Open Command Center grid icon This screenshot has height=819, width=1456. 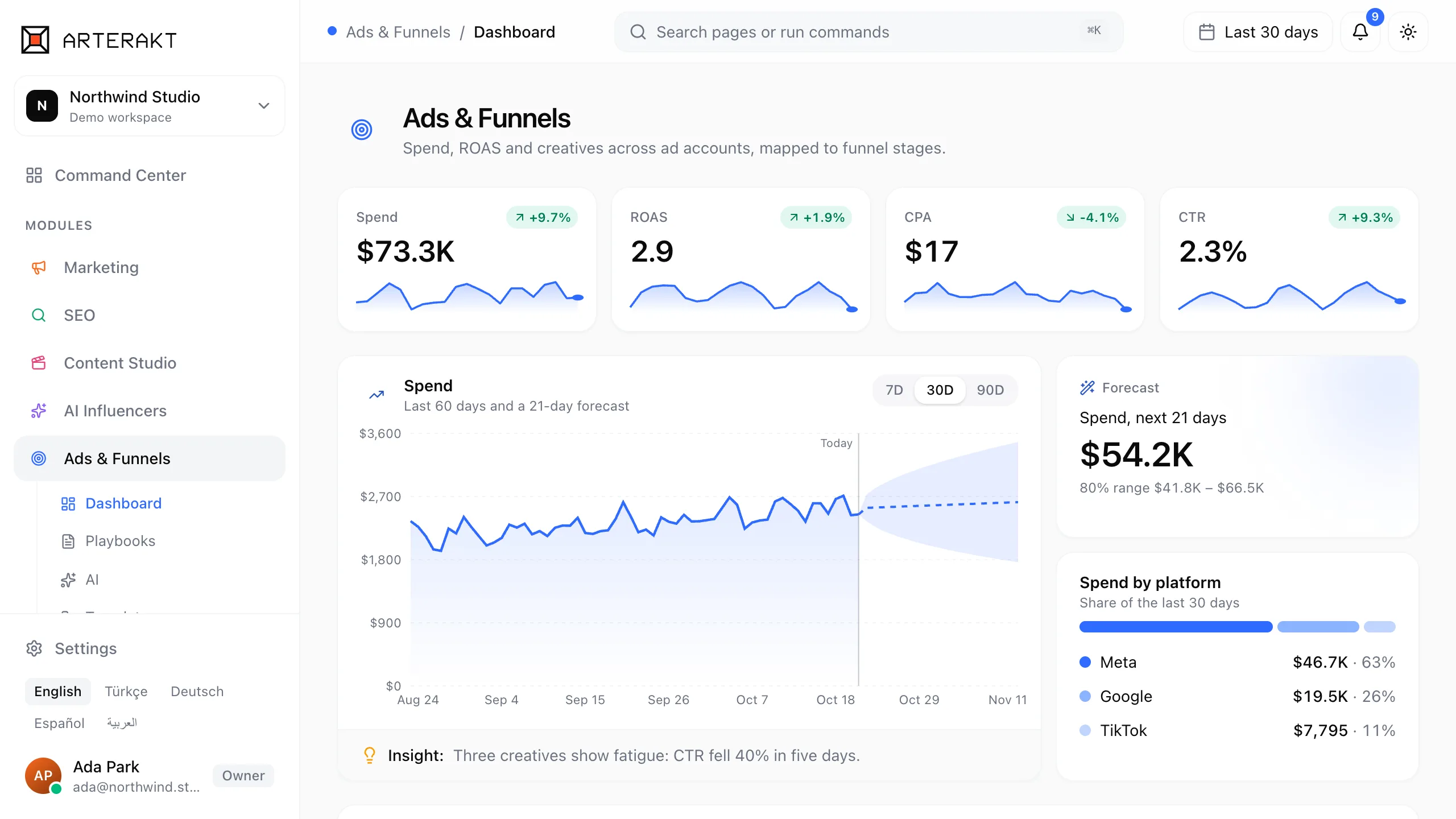34,175
